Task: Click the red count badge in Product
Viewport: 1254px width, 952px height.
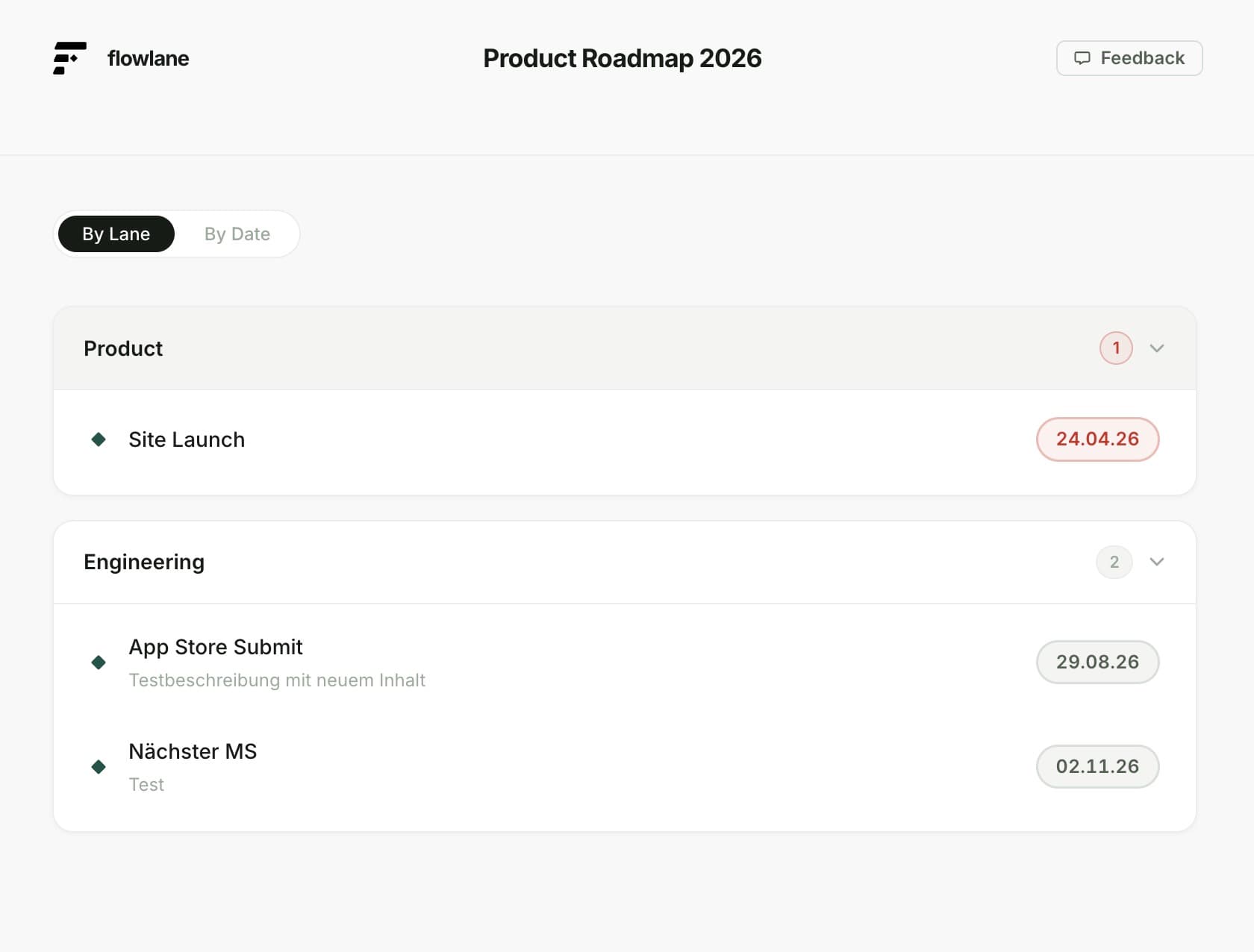Action: coord(1116,348)
